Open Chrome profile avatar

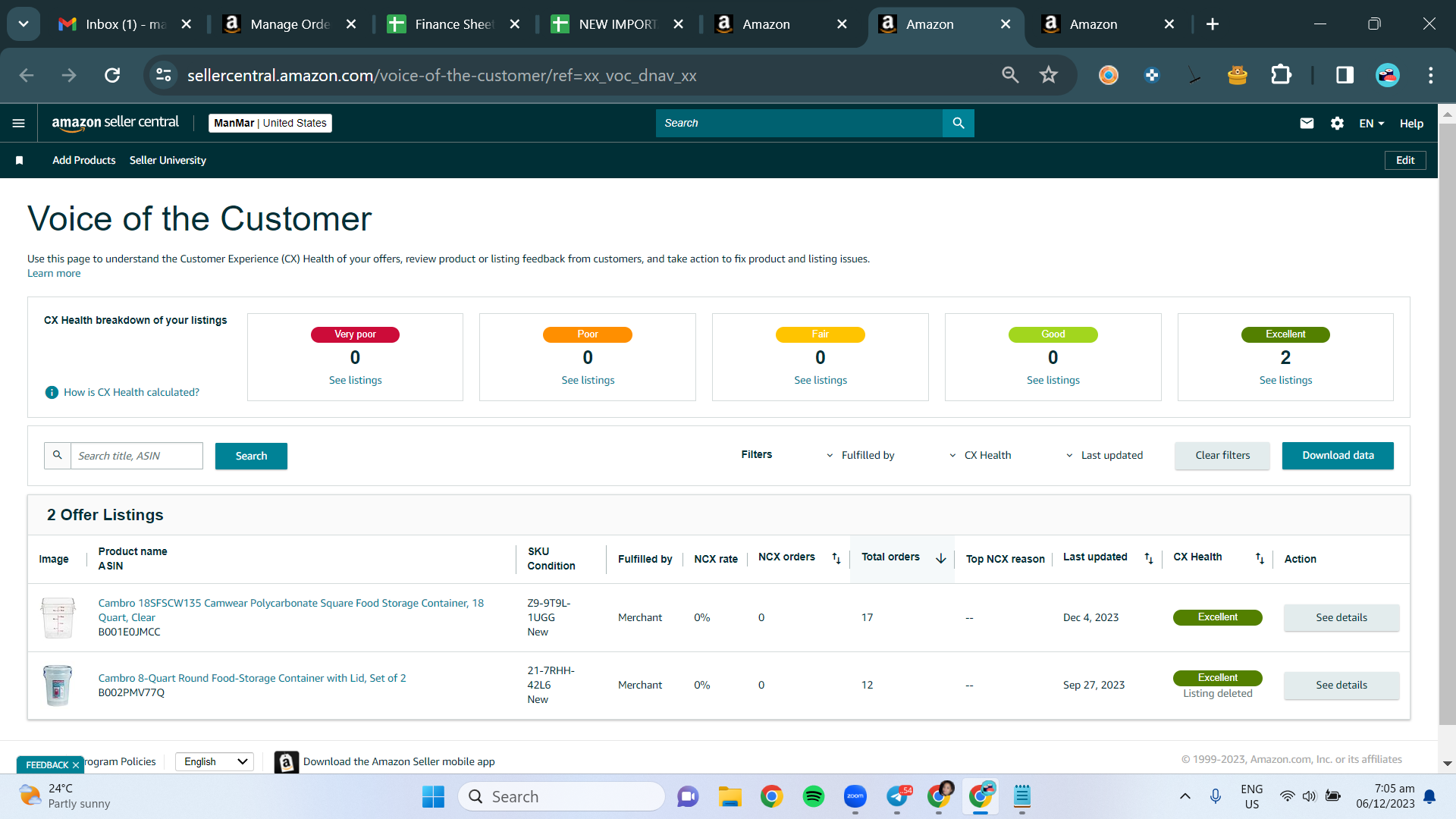coord(1388,75)
